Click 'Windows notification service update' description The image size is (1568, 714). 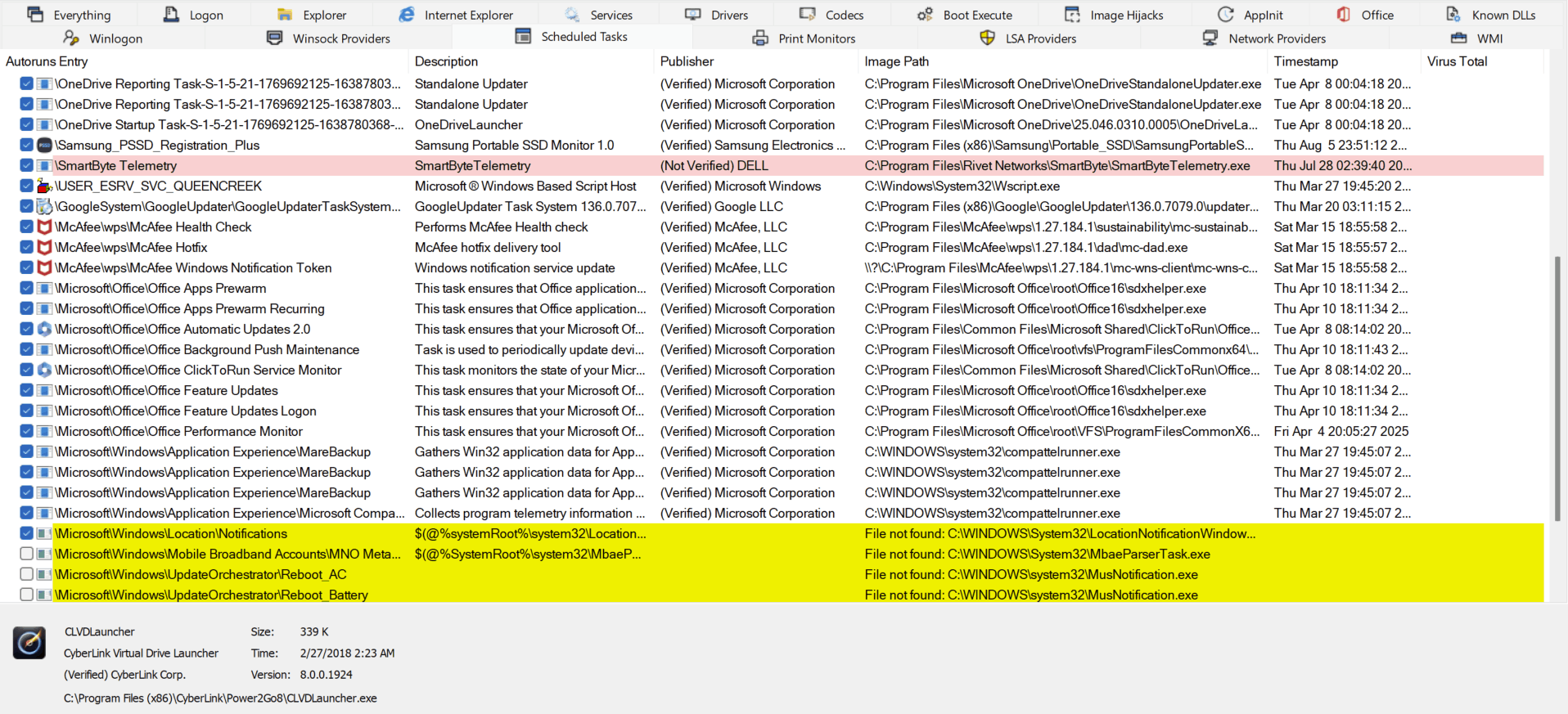(x=515, y=267)
